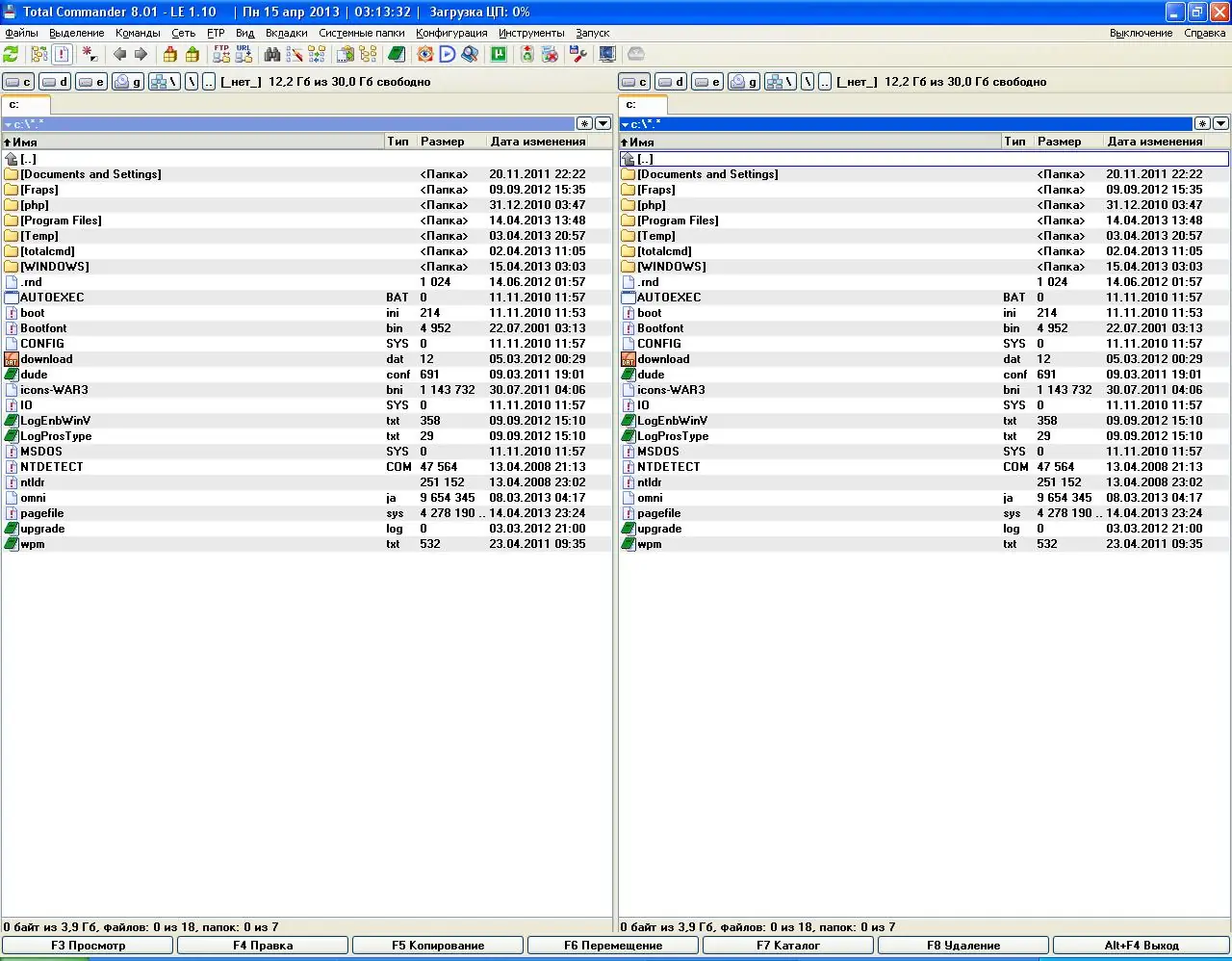Click the blue monitor toolbar icon
This screenshot has width=1232, height=961.
point(606,55)
